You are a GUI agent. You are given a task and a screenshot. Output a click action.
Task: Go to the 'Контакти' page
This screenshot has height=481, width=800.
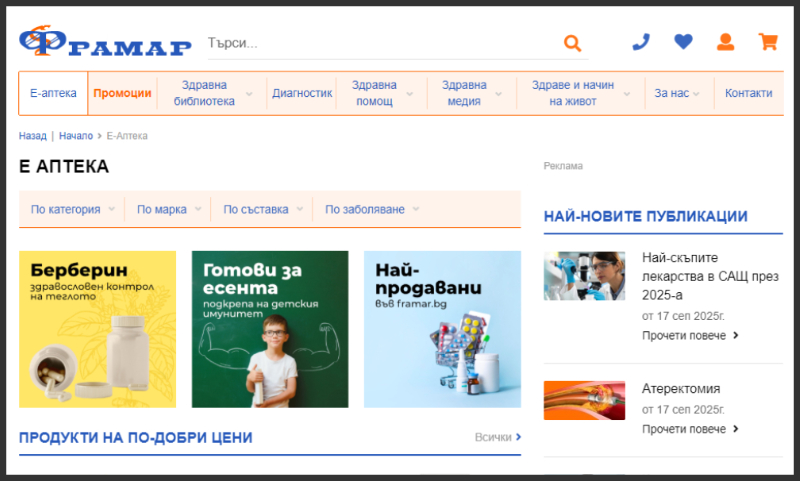[748, 93]
